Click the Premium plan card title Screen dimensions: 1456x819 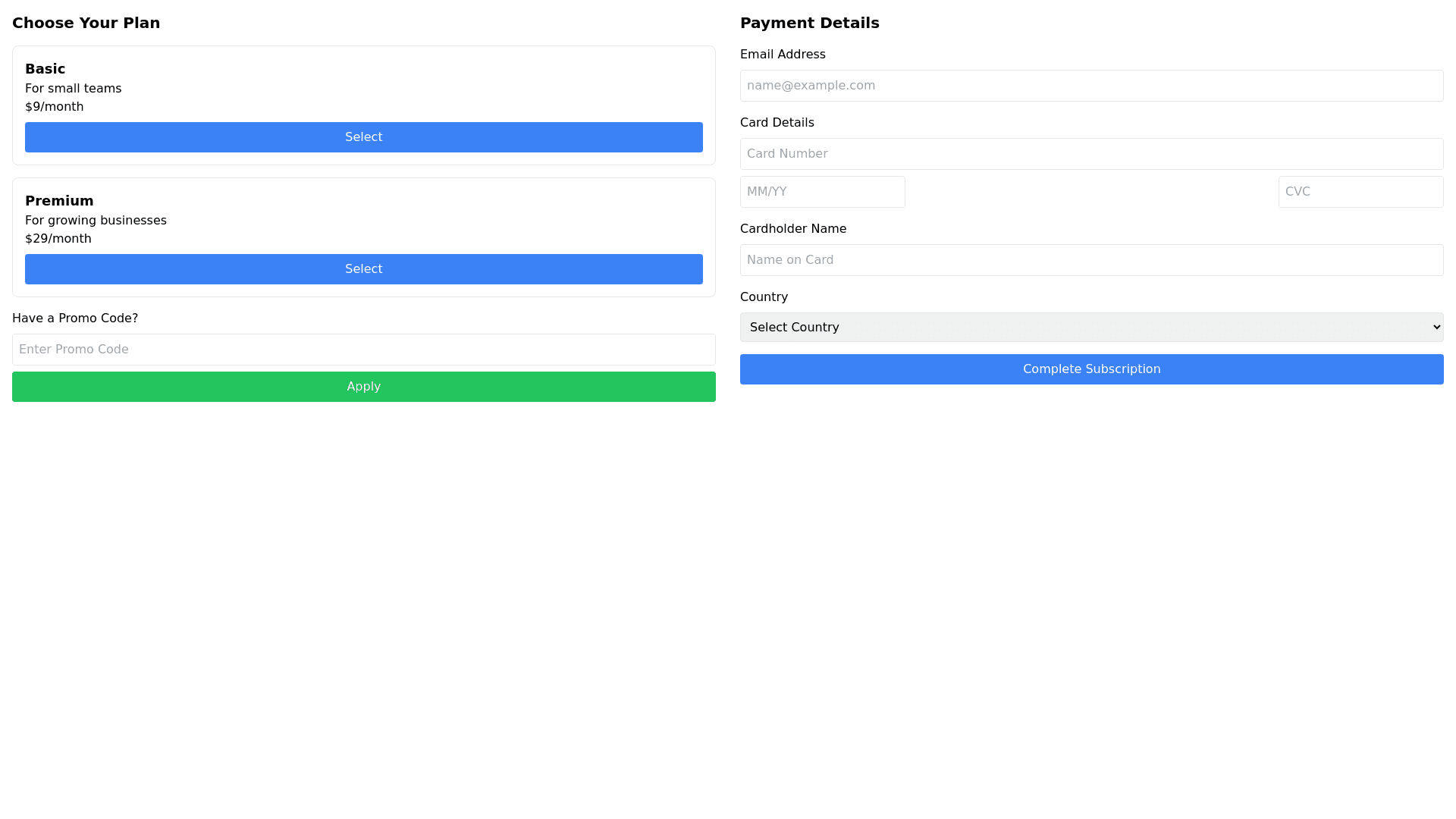(x=59, y=201)
